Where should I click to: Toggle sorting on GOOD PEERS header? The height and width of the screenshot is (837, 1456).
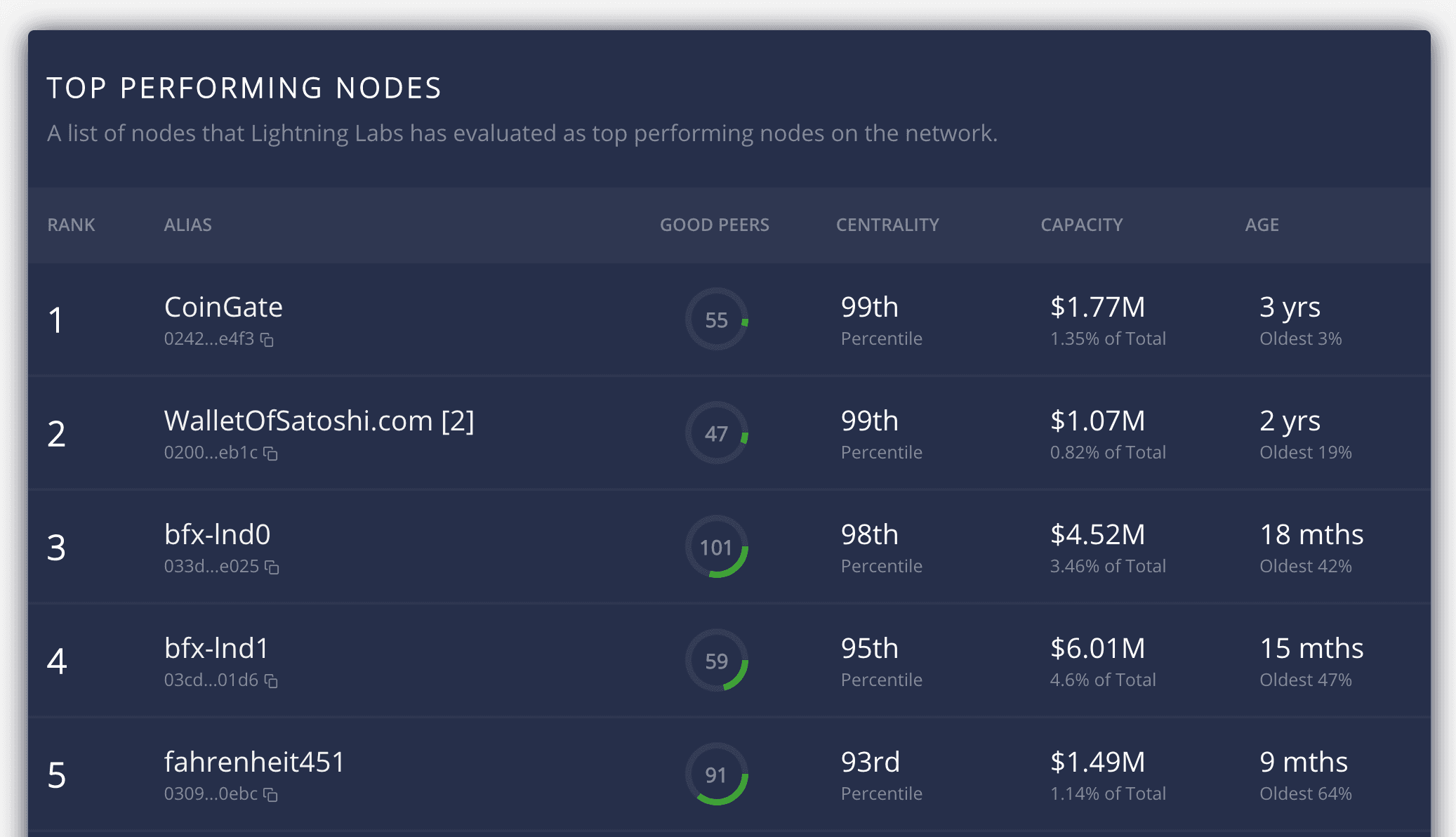tap(715, 225)
